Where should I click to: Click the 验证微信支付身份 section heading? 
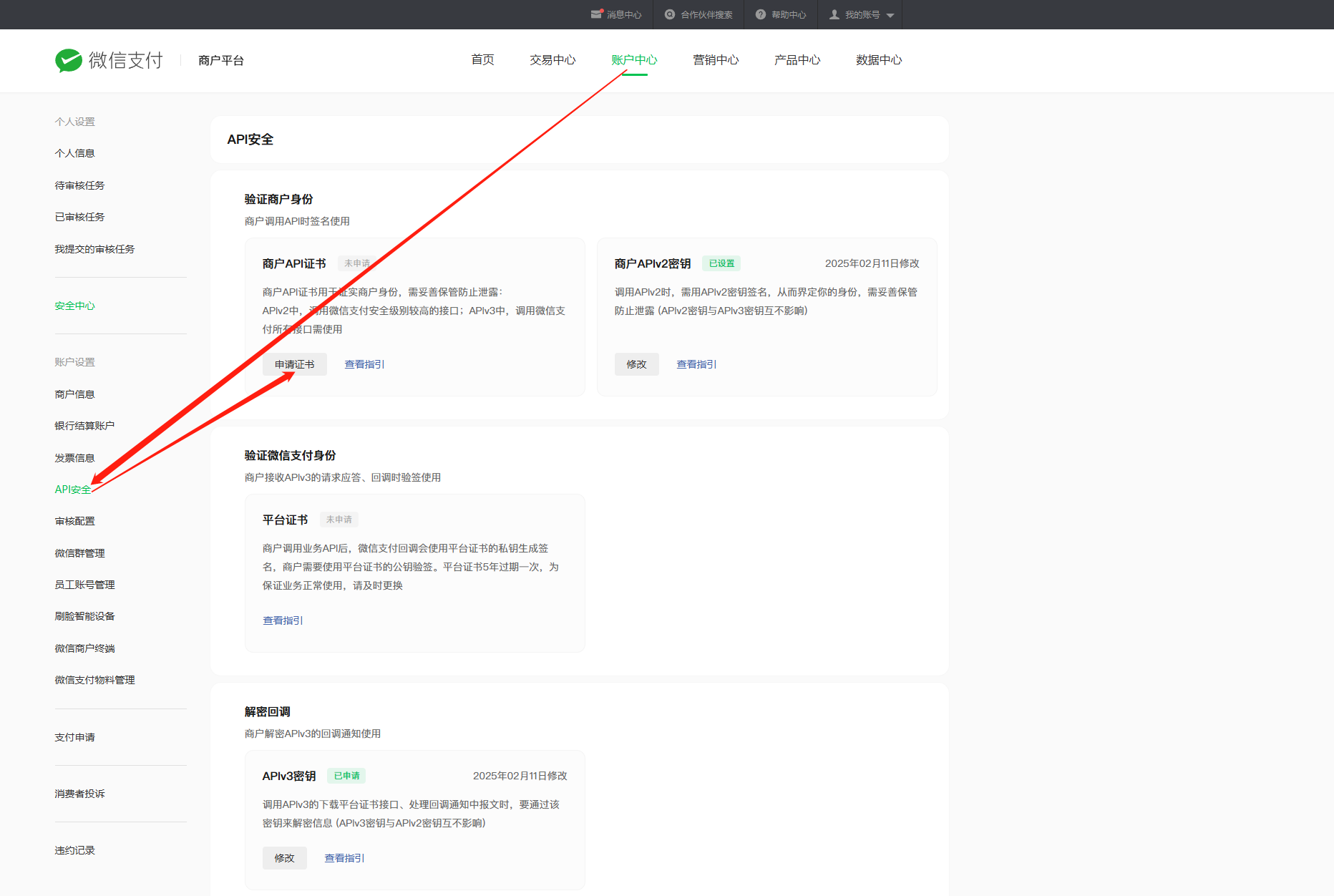[291, 455]
